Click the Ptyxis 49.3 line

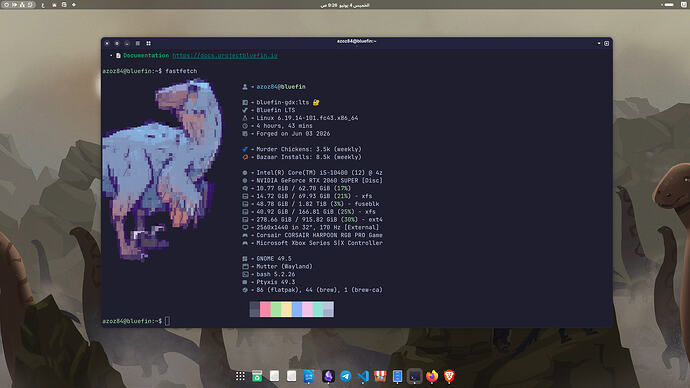268,282
